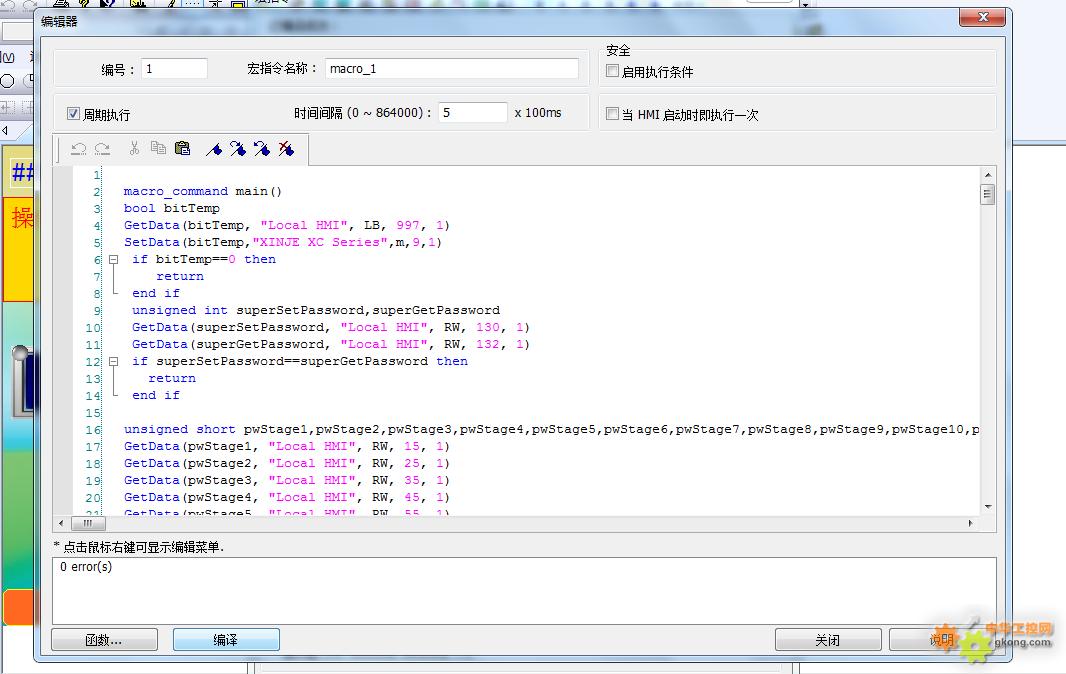The width and height of the screenshot is (1066, 674).
Task: Click the Copy icon in editor toolbar
Action: pos(158,148)
